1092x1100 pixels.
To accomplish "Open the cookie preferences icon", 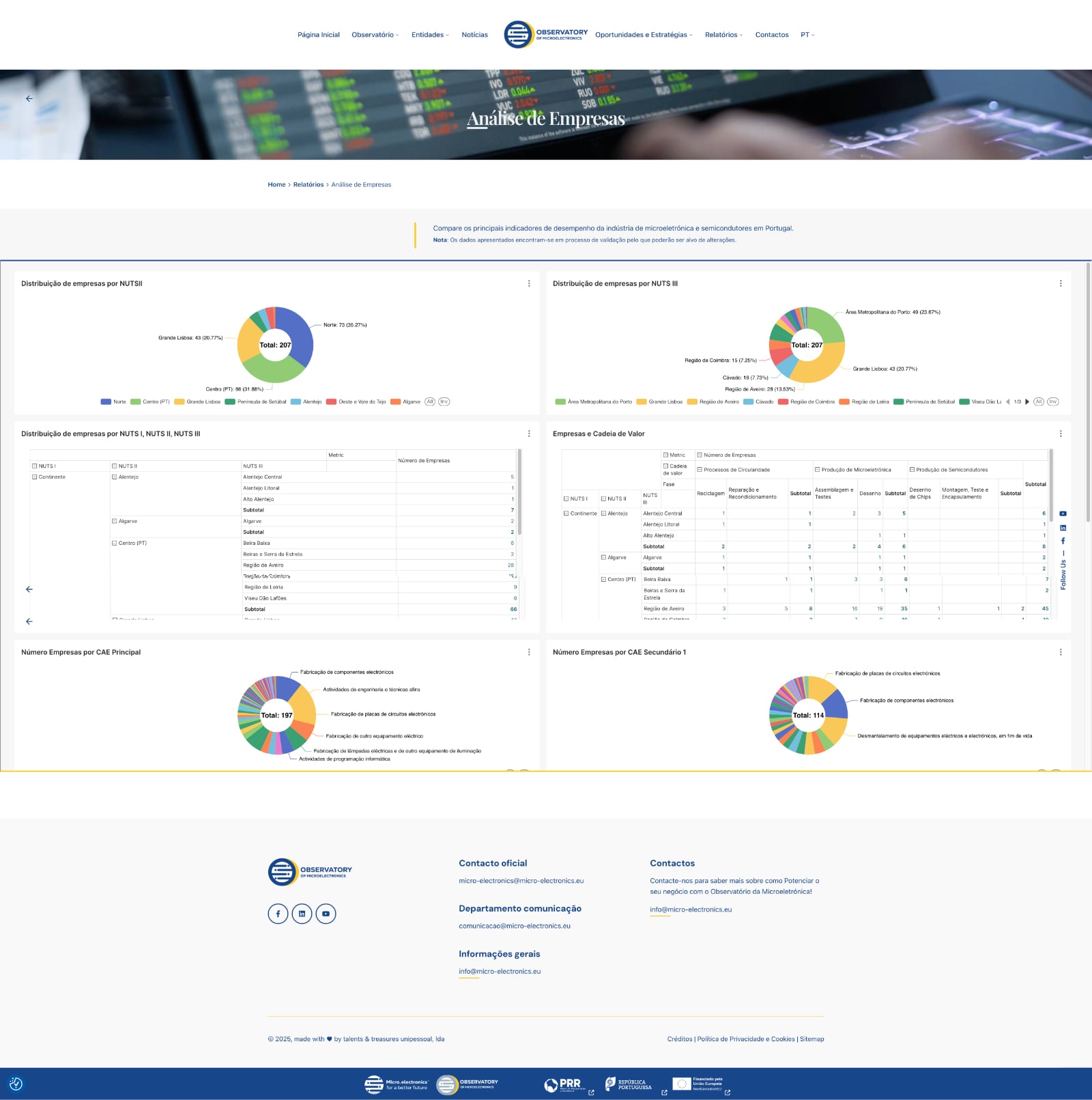I will click(x=16, y=1084).
